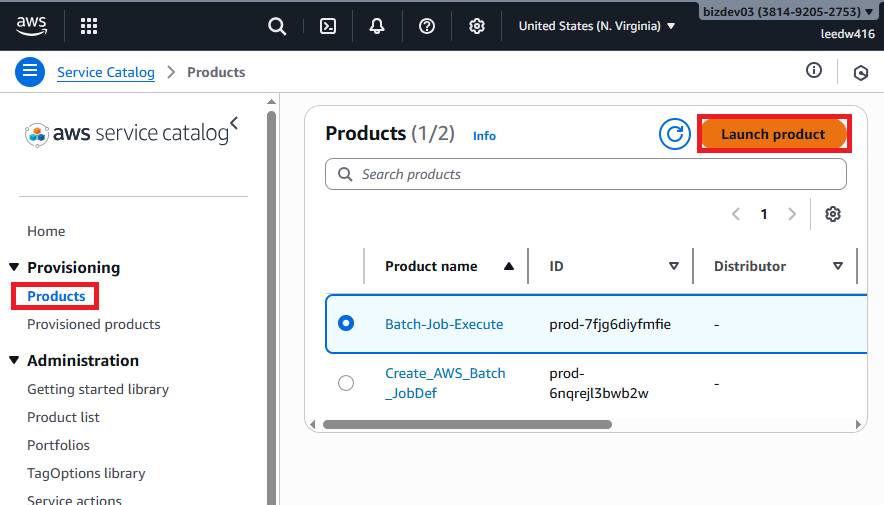Open the Batch-Job-Execute product link
This screenshot has width=884, height=505.
tap(444, 324)
